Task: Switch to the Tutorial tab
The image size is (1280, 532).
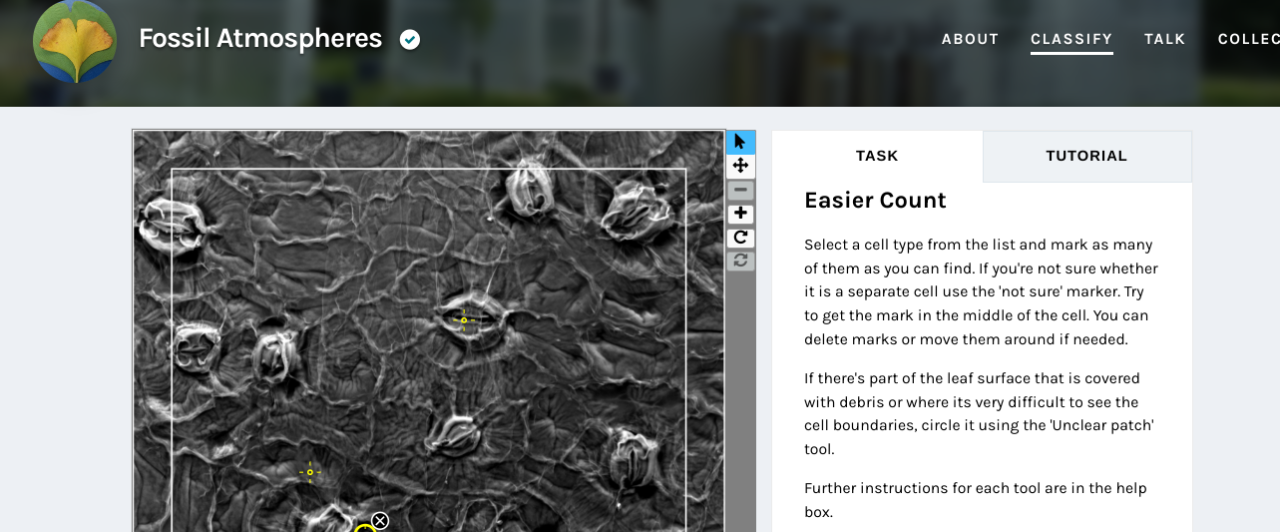Action: pyautogui.click(x=1086, y=156)
